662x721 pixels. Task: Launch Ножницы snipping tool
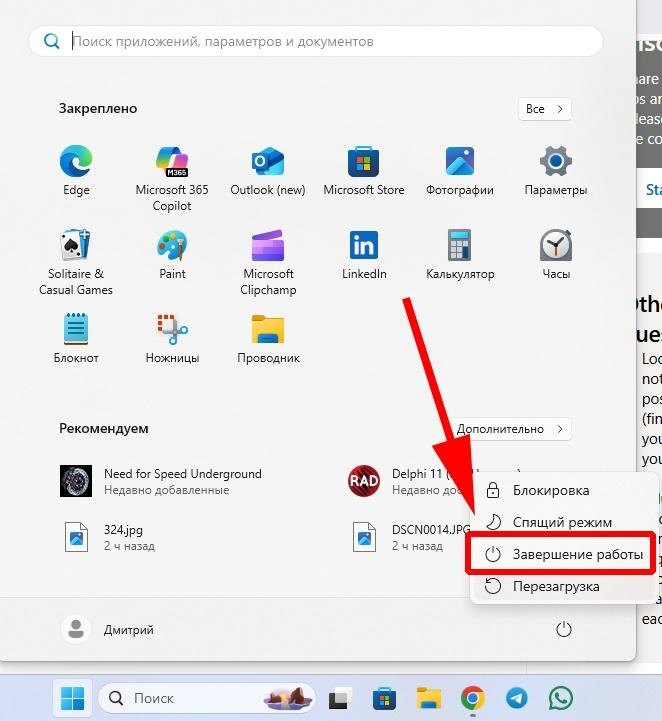click(172, 338)
